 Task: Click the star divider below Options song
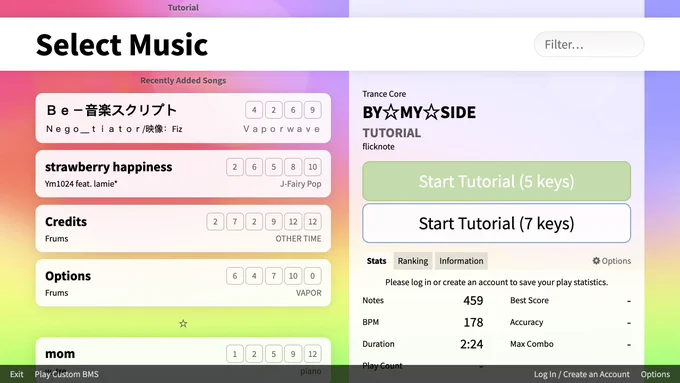coord(183,324)
